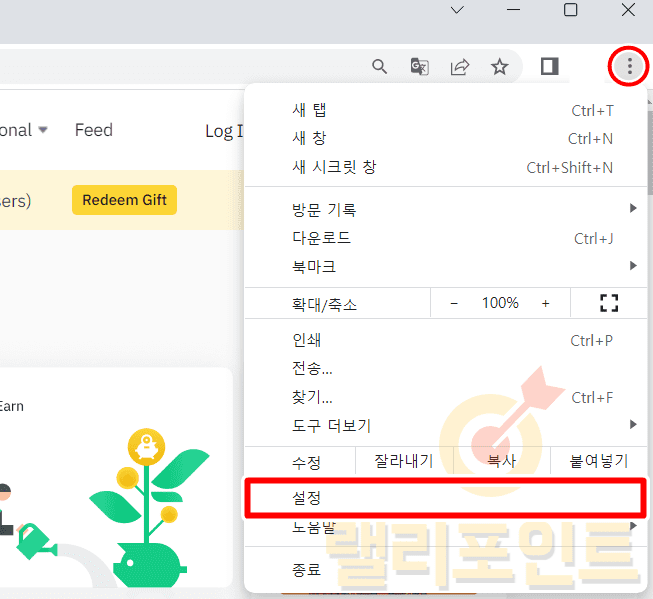This screenshot has height=599, width=653.
Task: Click 잘라내기 in the edit row
Action: (403, 461)
